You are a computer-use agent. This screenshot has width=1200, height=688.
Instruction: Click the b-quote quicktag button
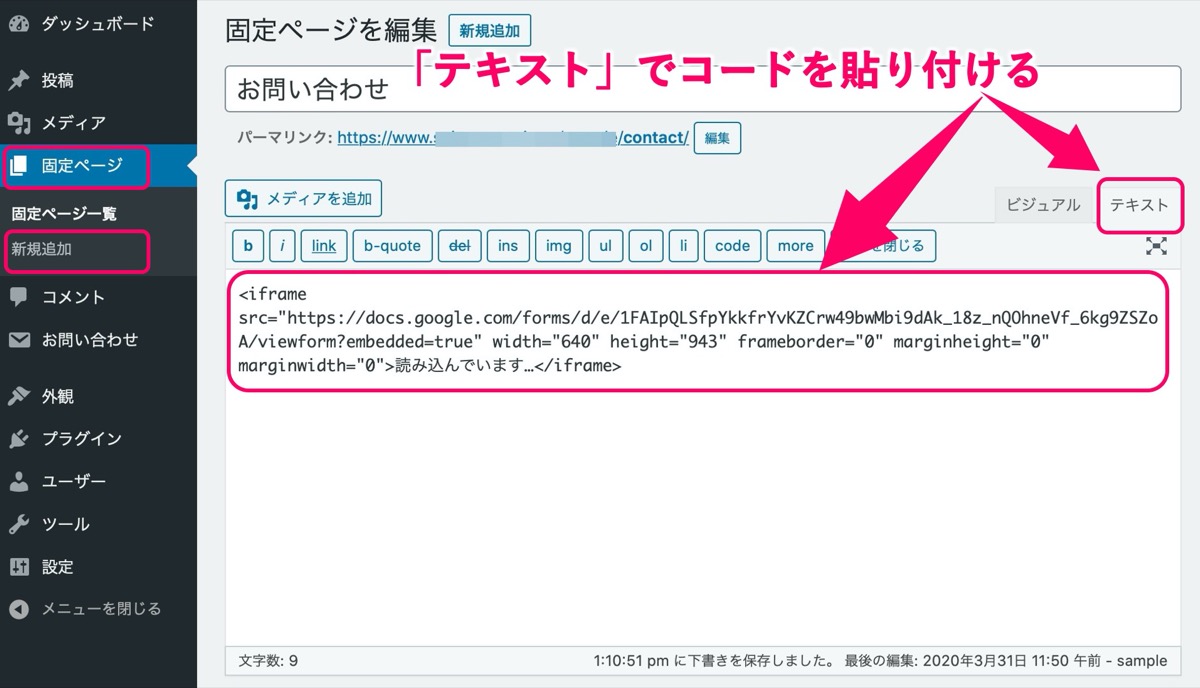pyautogui.click(x=392, y=246)
